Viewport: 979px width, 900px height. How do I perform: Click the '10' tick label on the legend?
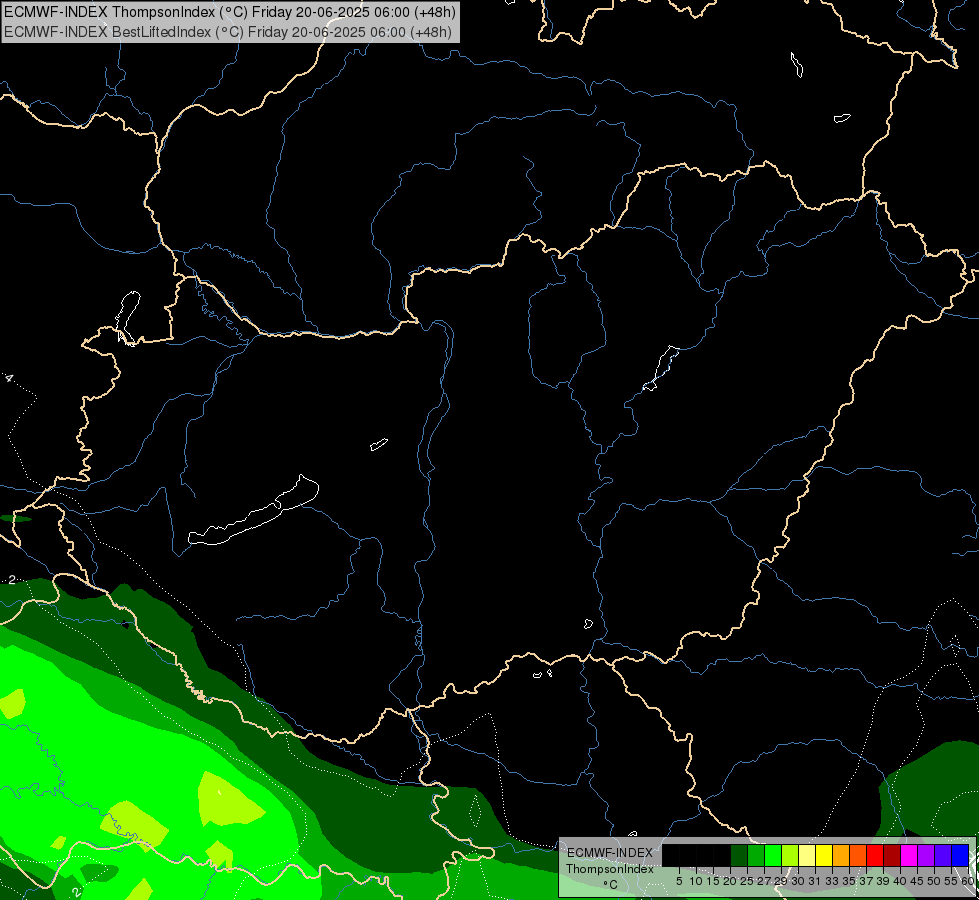tap(696, 881)
